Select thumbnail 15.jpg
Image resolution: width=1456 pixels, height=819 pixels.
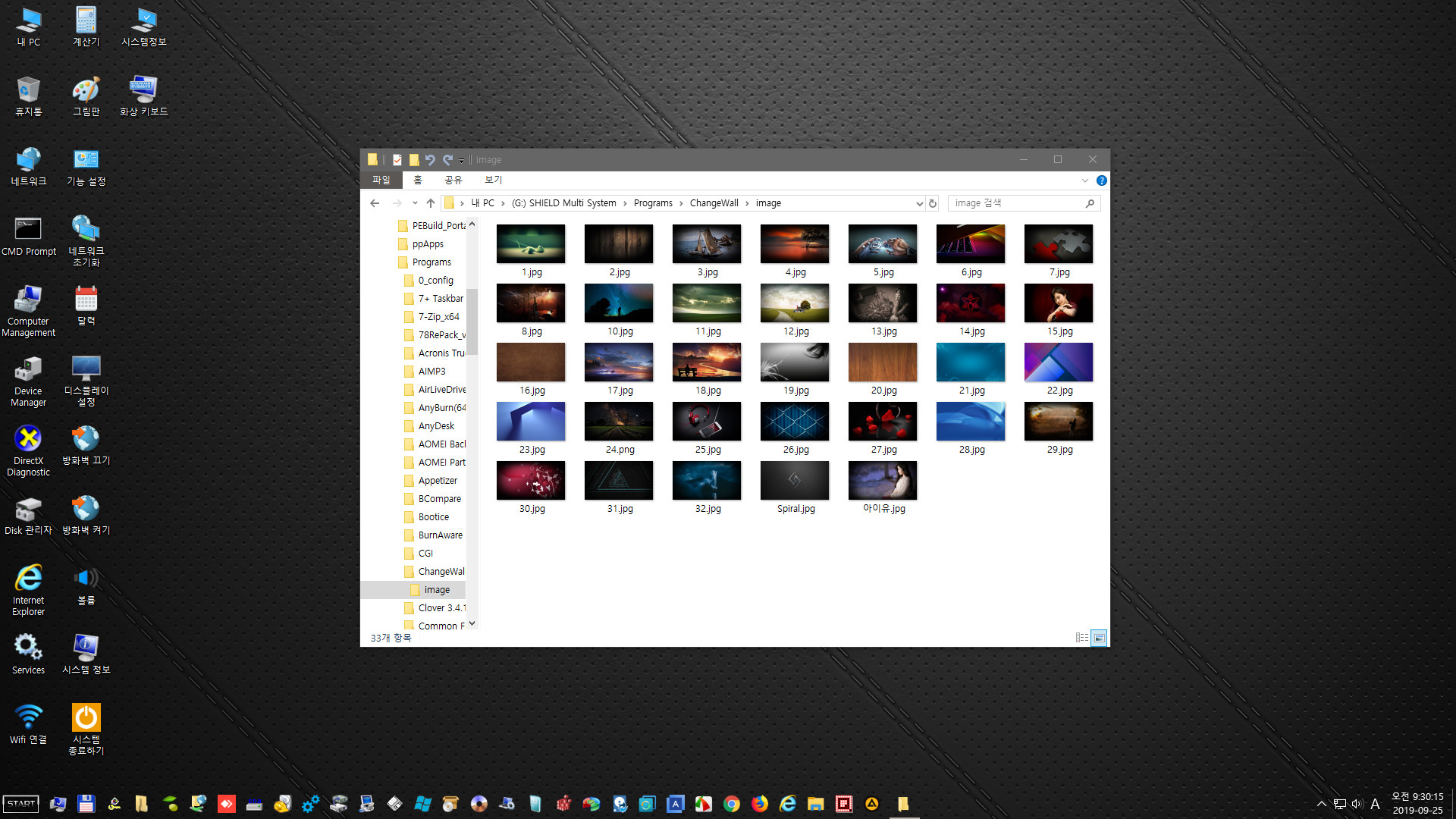click(x=1059, y=310)
